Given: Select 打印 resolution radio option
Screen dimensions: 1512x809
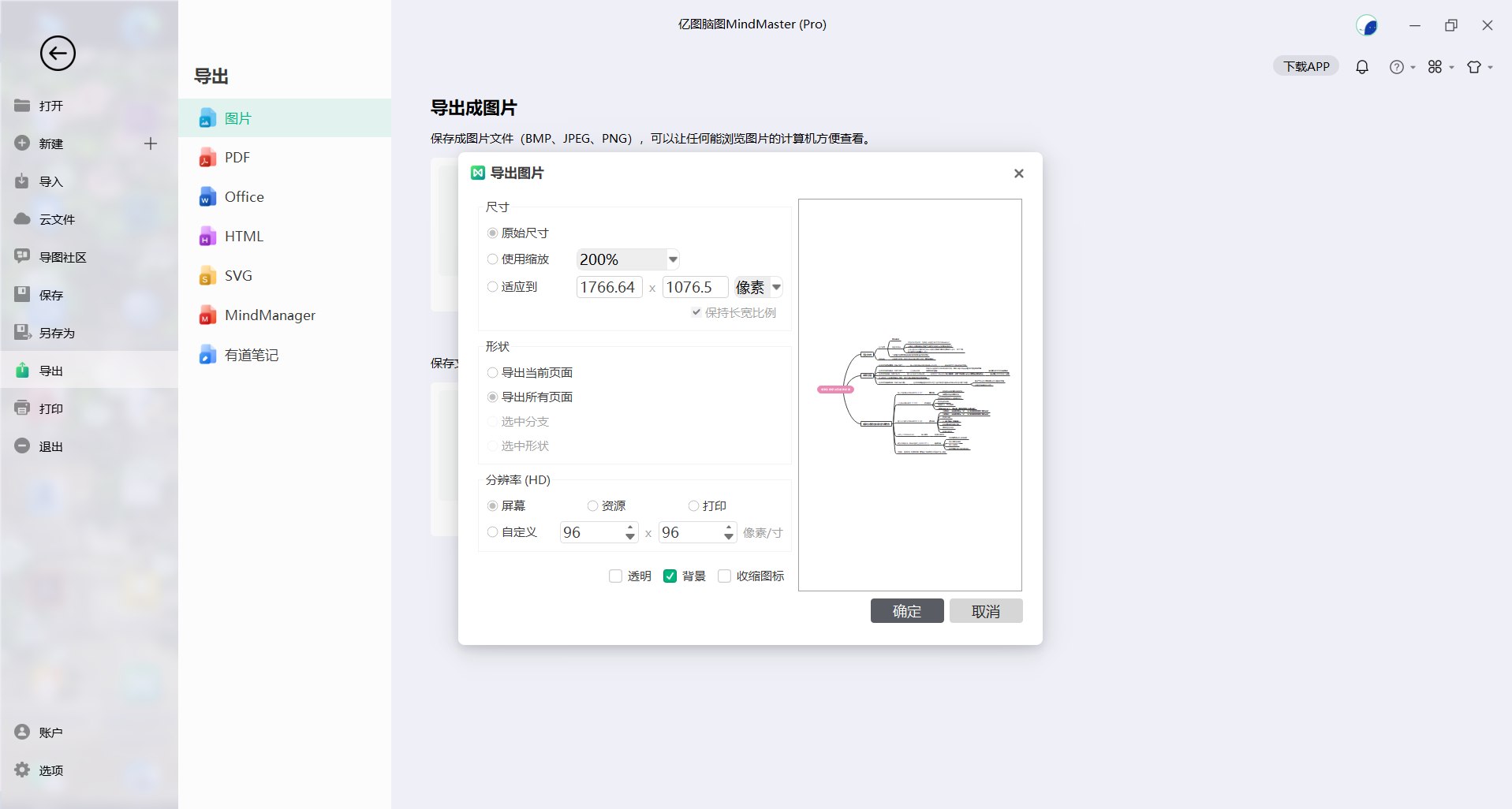Looking at the screenshot, I should [x=693, y=506].
